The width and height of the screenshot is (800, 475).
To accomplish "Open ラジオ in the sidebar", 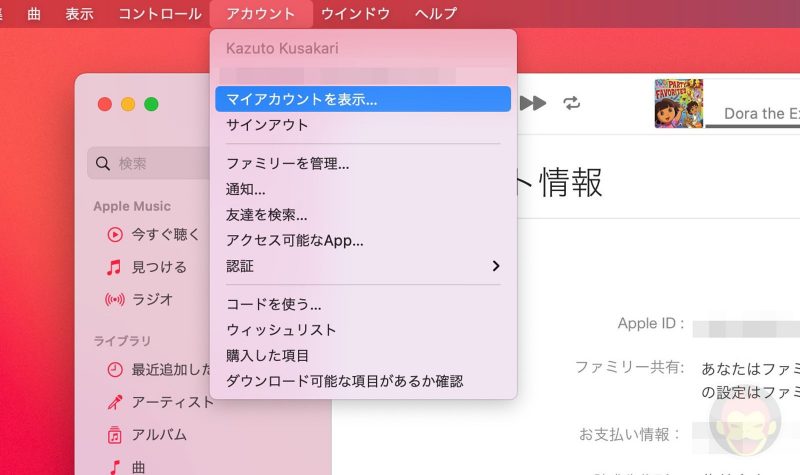I will [x=153, y=299].
